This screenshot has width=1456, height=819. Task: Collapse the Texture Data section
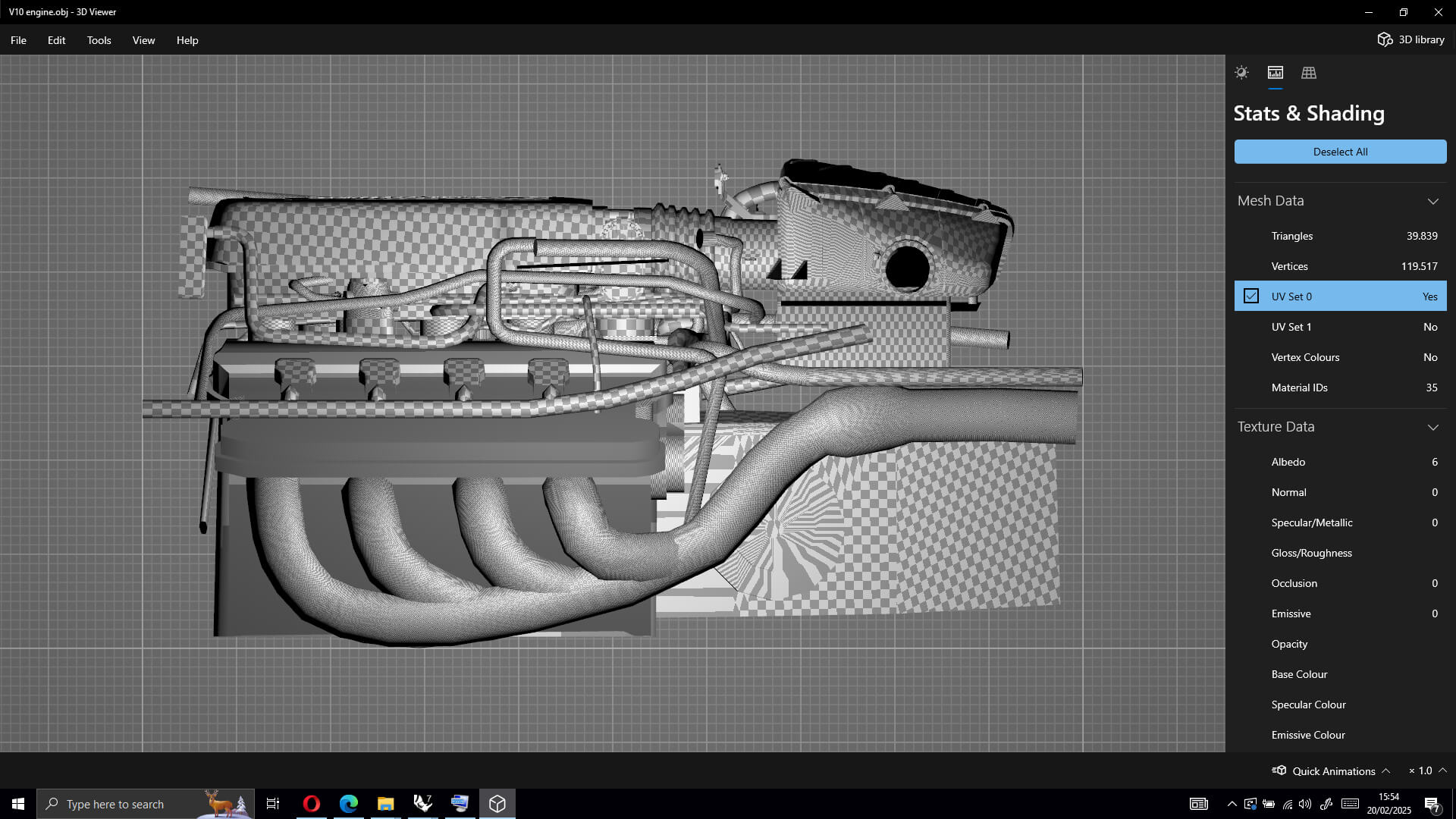(1432, 427)
